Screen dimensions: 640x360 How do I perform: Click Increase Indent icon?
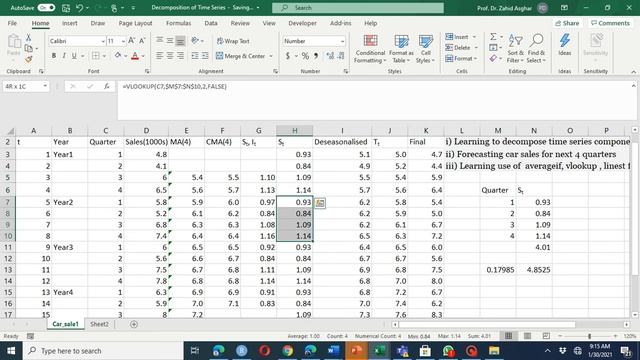point(205,56)
